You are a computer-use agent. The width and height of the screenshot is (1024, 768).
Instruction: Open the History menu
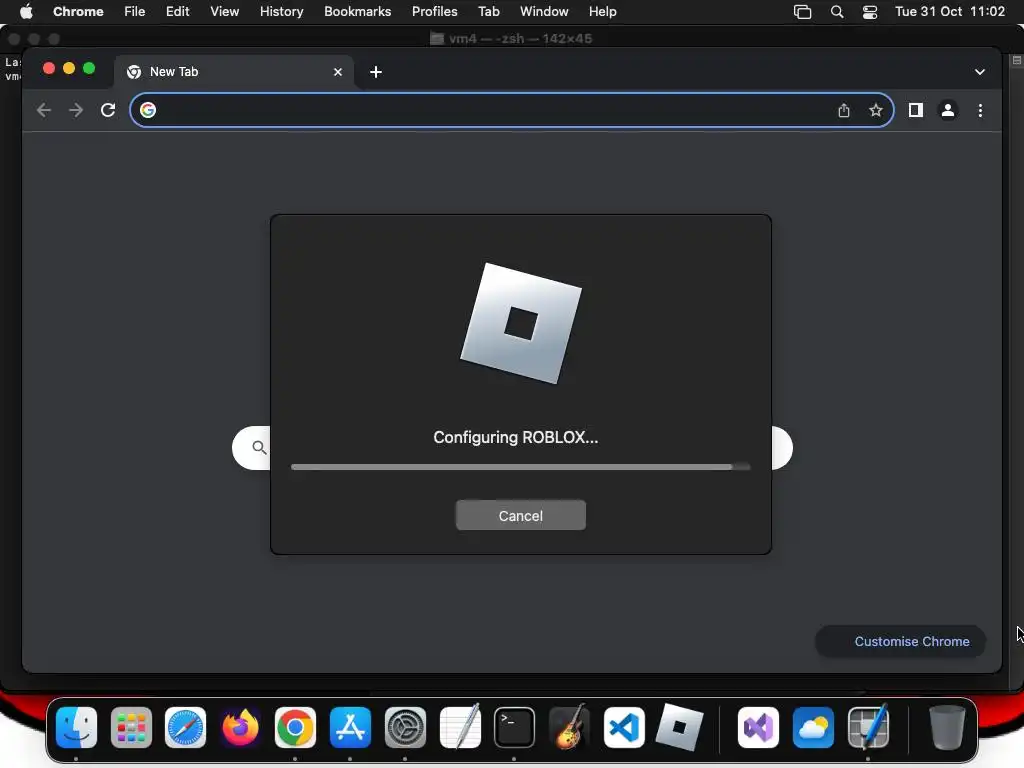(x=281, y=11)
